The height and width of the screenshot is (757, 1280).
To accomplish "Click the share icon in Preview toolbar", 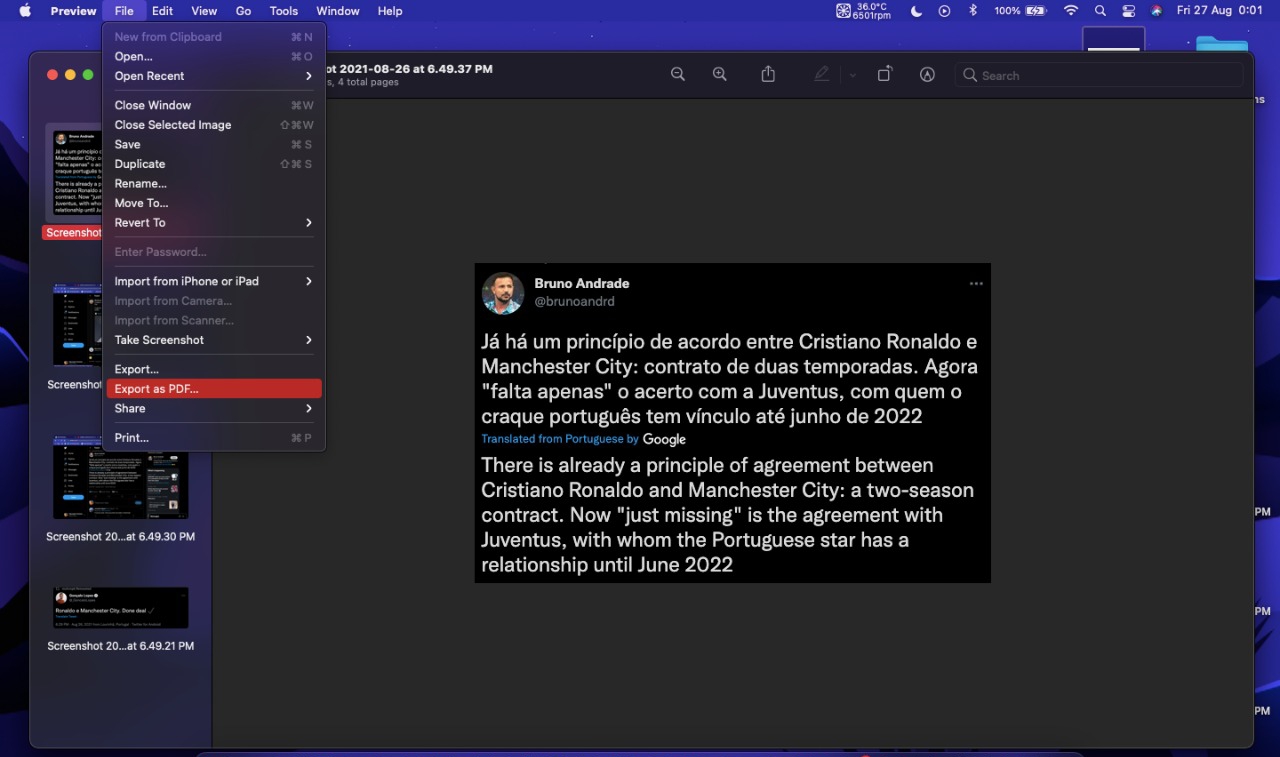I will 768,75.
